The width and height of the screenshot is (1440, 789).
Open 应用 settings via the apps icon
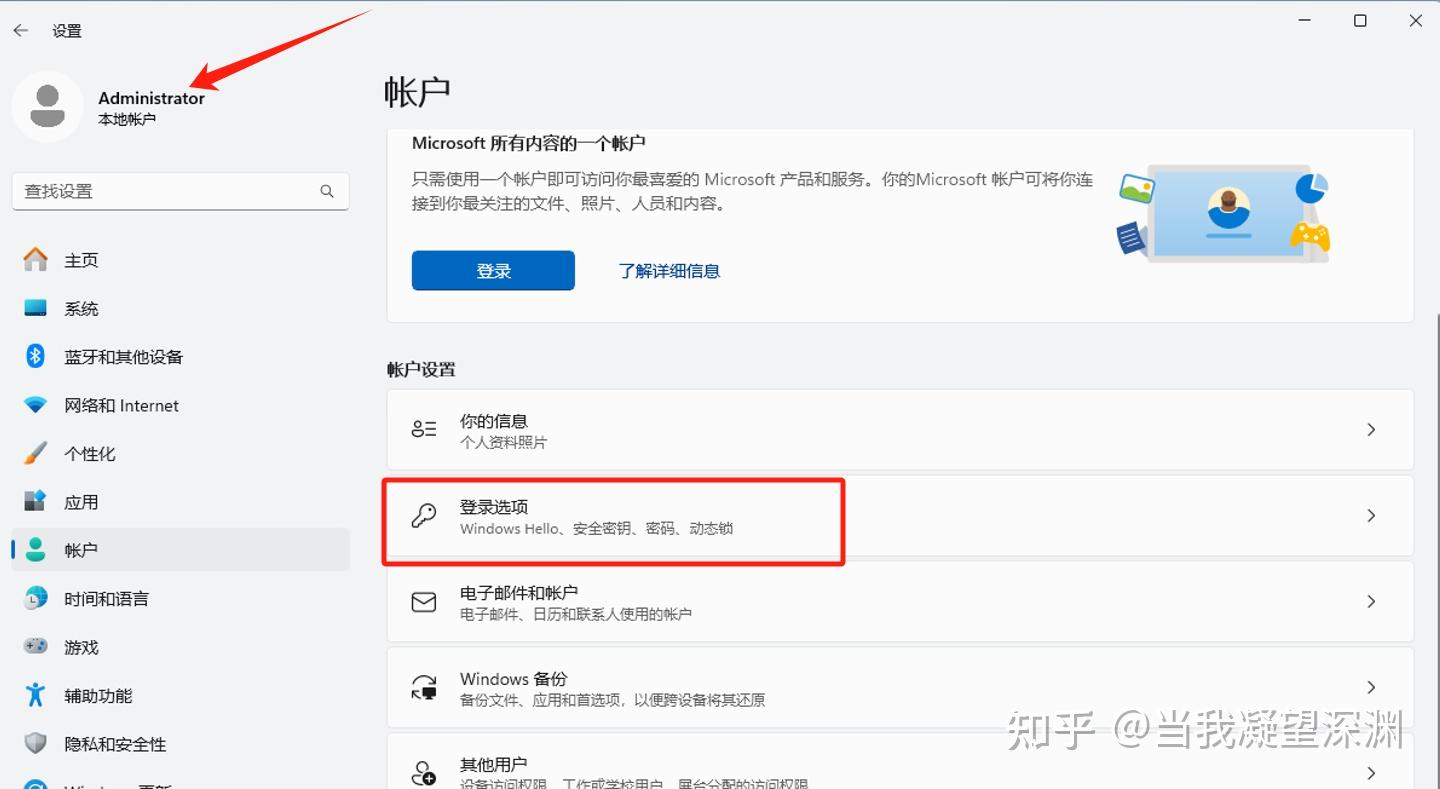tap(34, 501)
